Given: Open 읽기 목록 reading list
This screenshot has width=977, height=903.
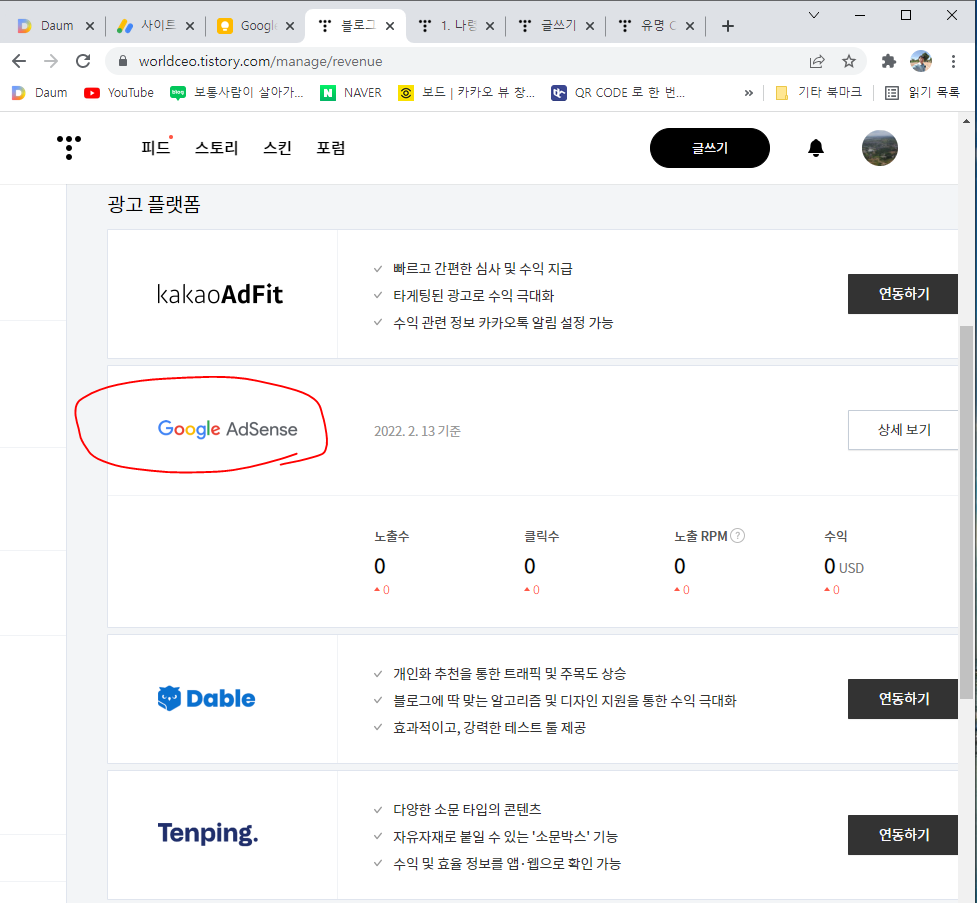Looking at the screenshot, I should pyautogui.click(x=922, y=93).
